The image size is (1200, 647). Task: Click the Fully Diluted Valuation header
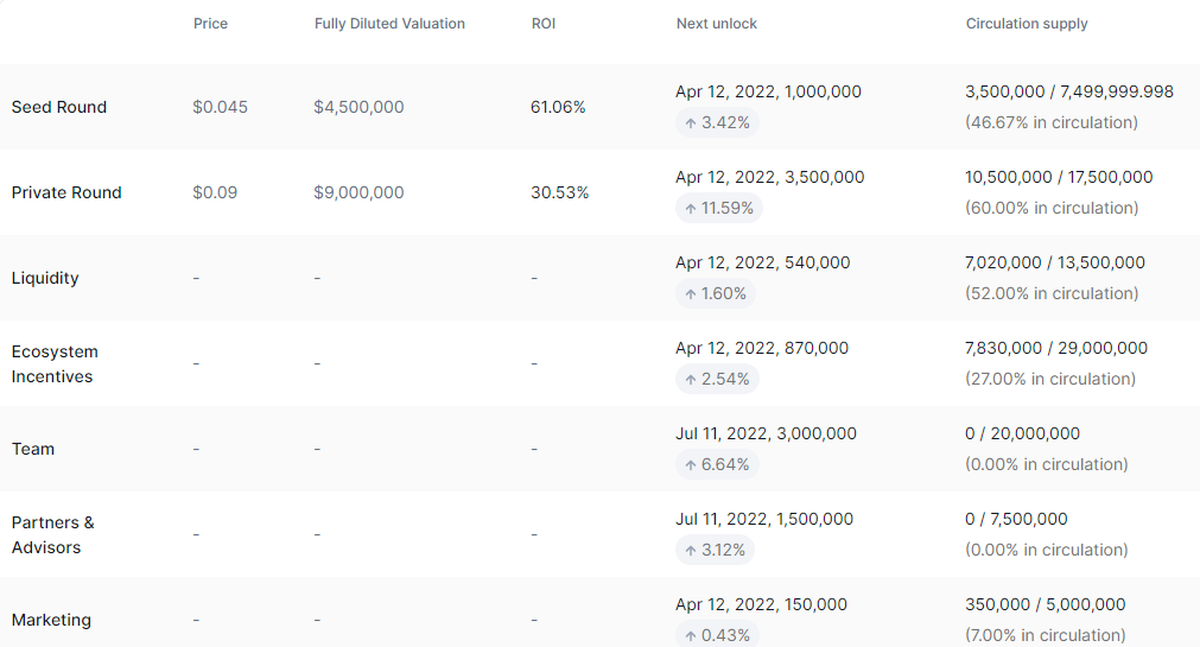(389, 23)
